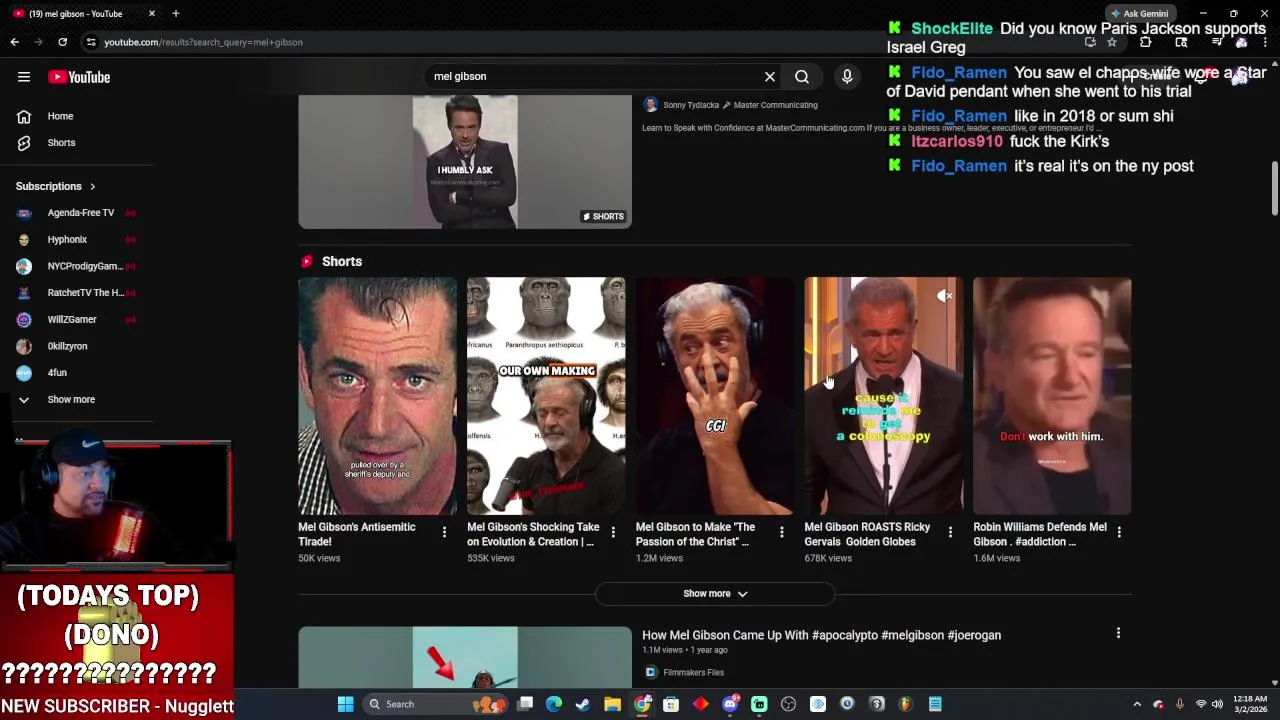Viewport: 1280px width, 720px height.
Task: Open Microsoft Edge from the taskbar
Action: point(554,704)
